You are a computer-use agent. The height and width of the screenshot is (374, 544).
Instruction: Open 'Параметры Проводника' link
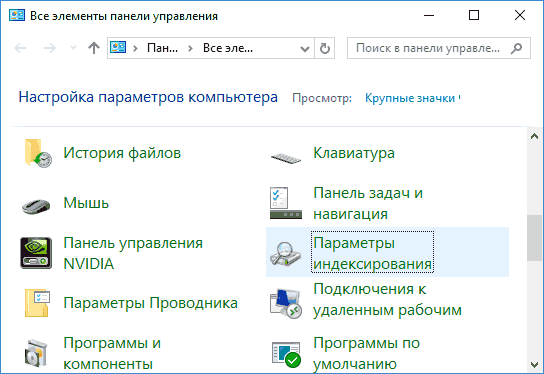tap(151, 303)
